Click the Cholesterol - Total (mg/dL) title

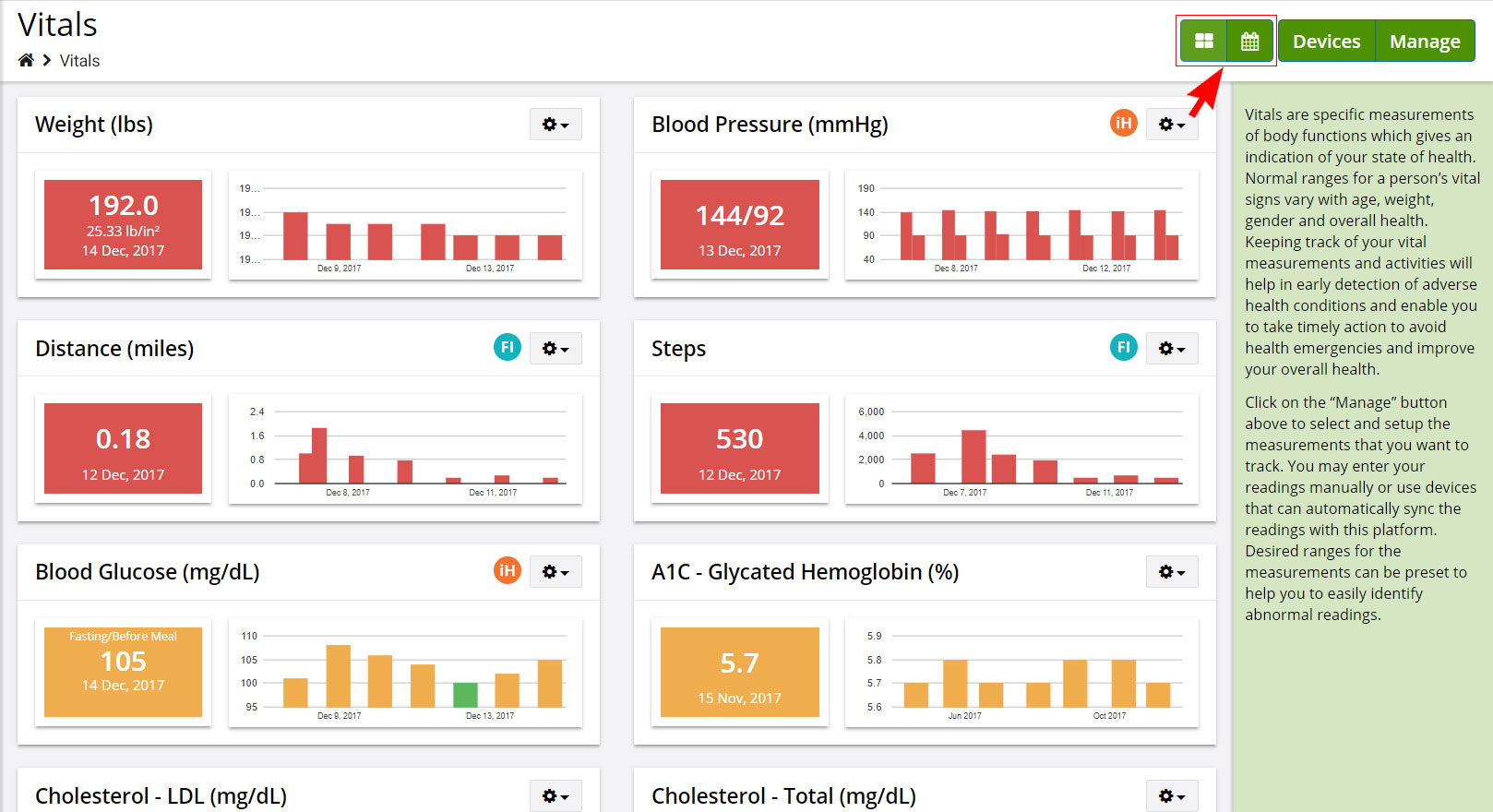(x=783, y=796)
